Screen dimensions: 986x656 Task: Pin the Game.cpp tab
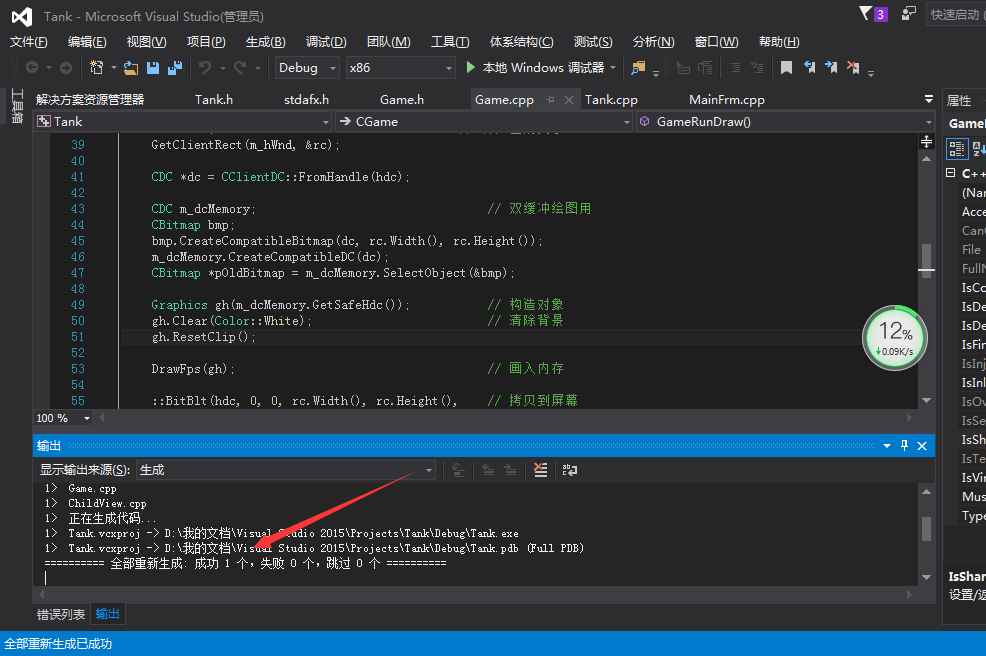pyautogui.click(x=550, y=99)
